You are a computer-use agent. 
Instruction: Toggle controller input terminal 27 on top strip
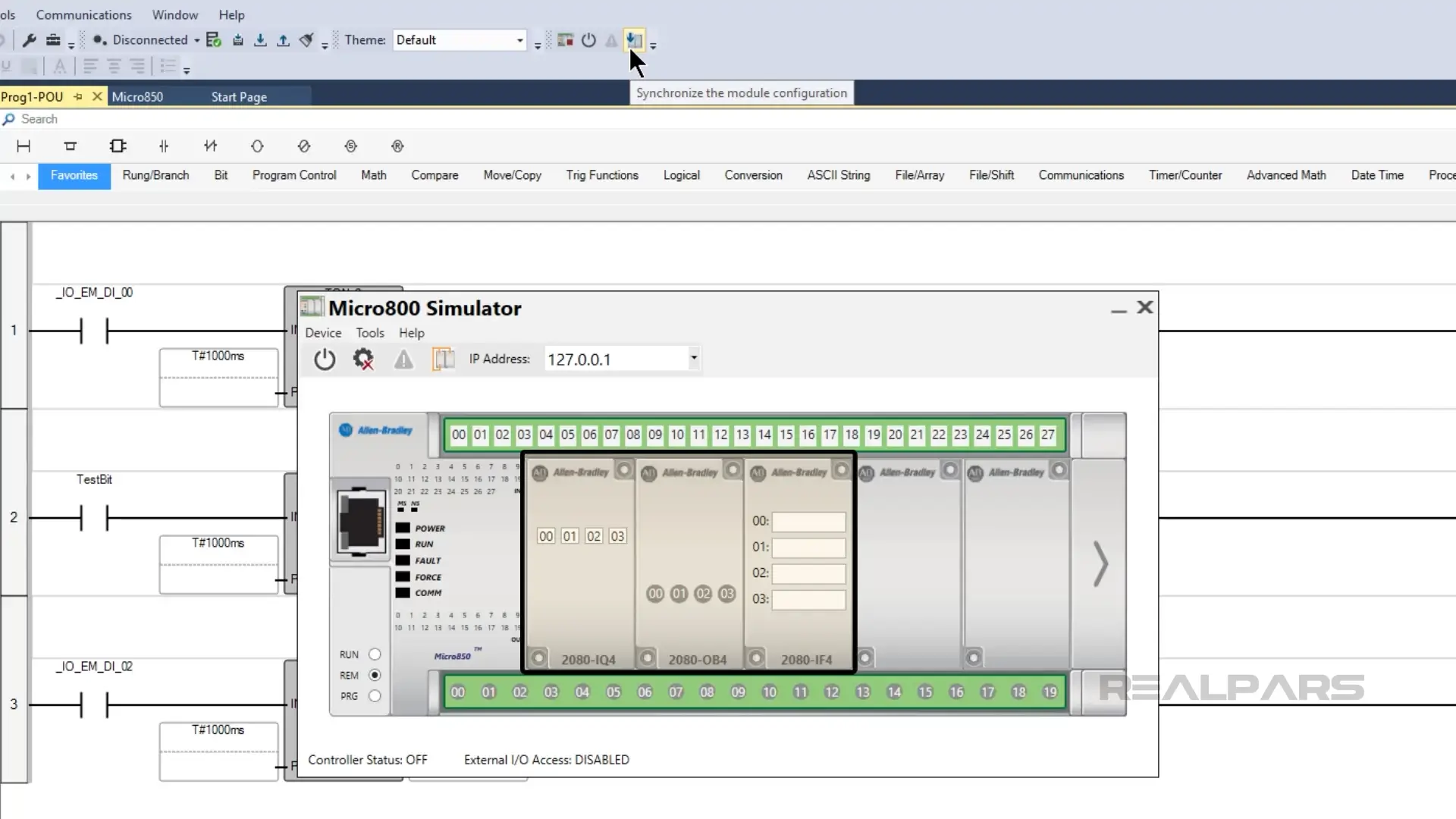tap(1048, 435)
